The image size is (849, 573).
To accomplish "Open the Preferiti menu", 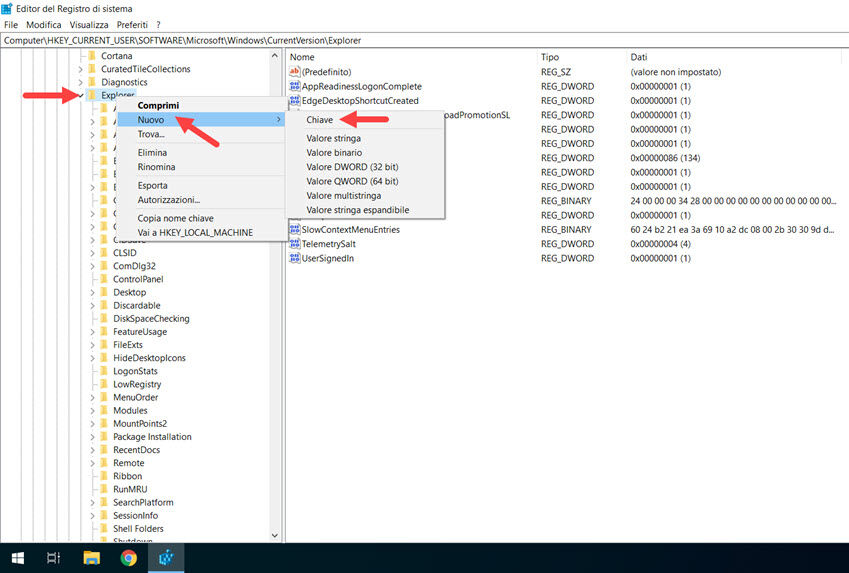I will click(x=132, y=24).
